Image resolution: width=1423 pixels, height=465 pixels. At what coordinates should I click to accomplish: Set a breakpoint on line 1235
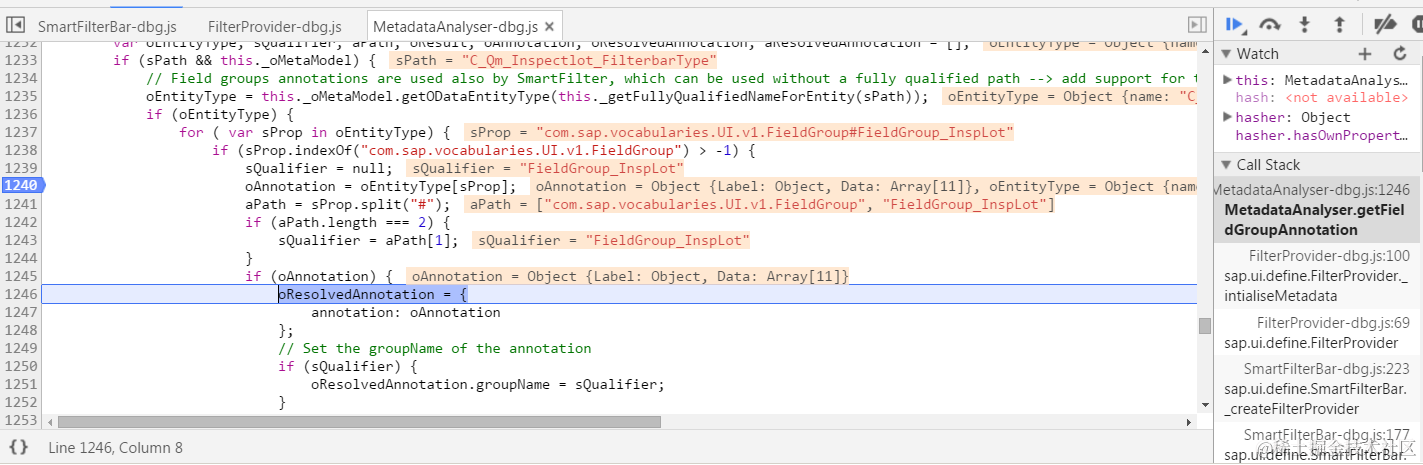click(x=22, y=96)
